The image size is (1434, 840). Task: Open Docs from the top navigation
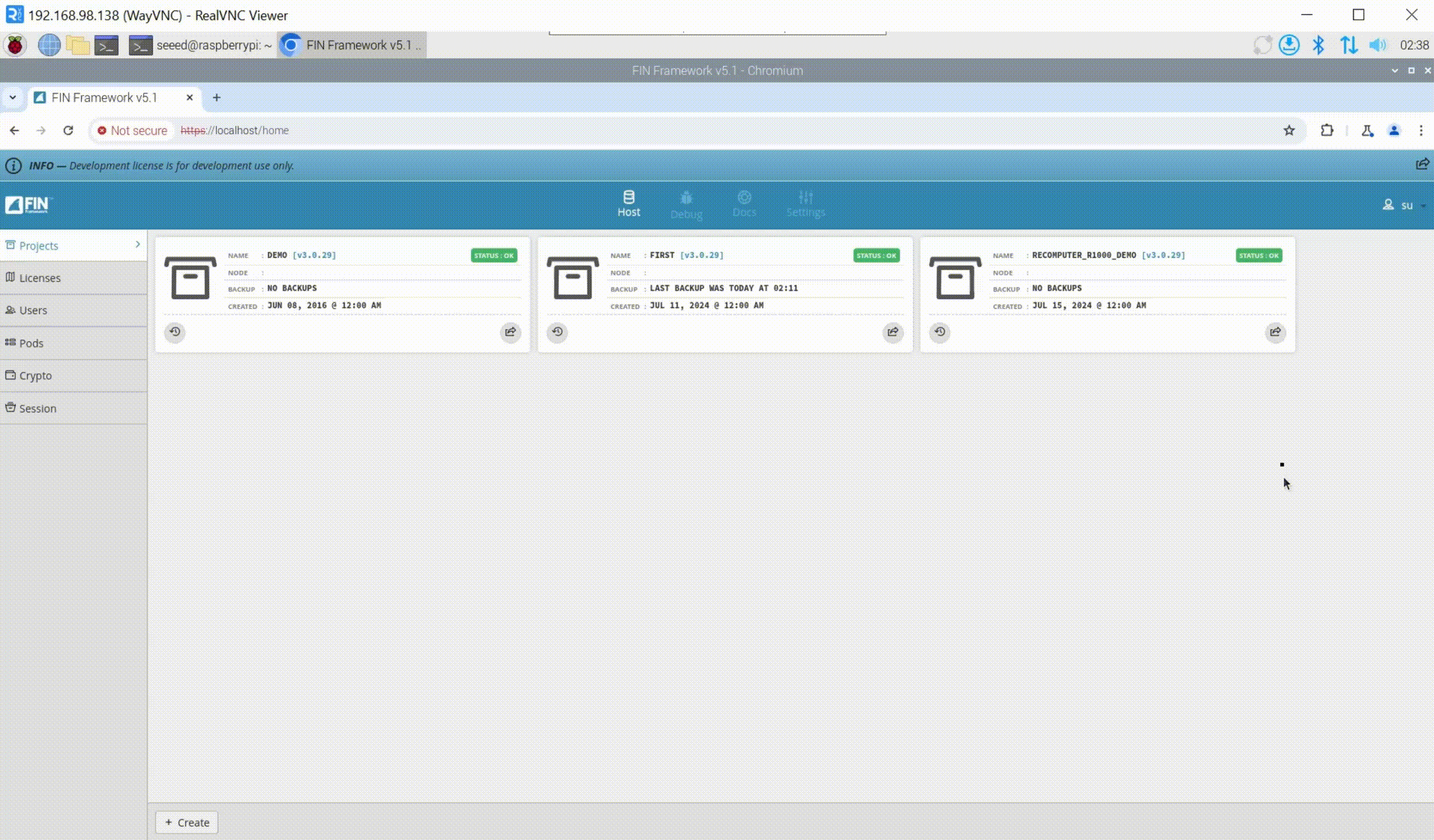[744, 204]
